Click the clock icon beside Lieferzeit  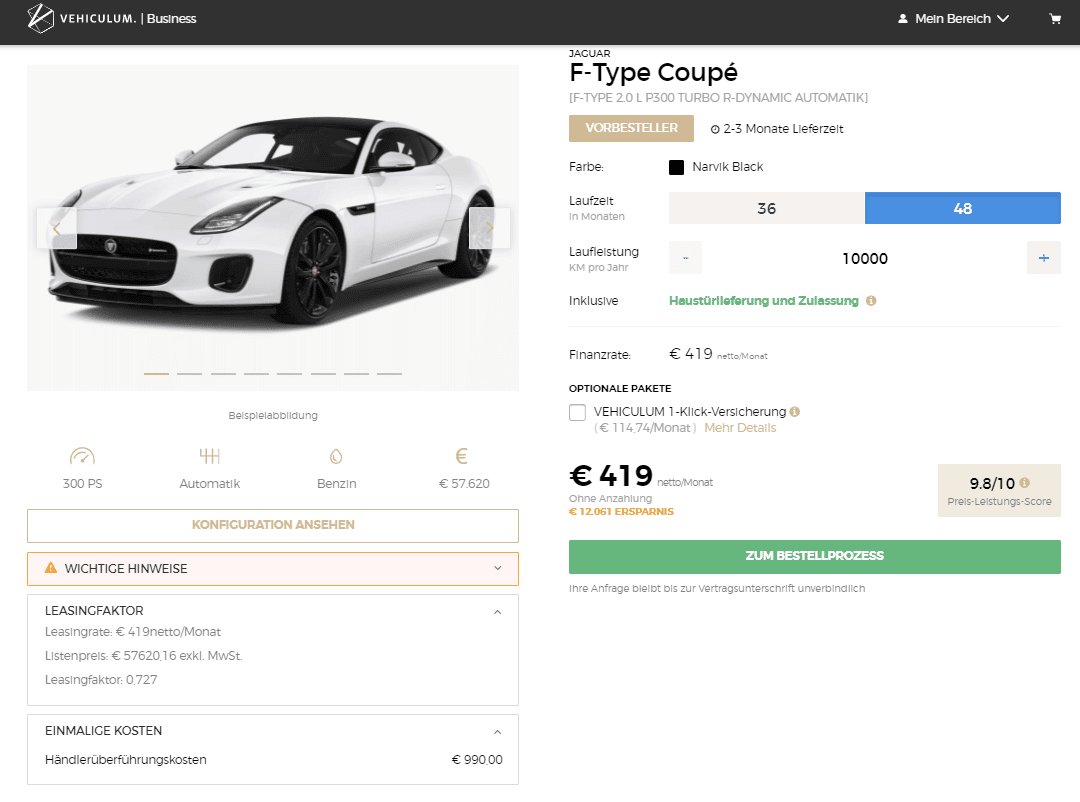coord(715,130)
